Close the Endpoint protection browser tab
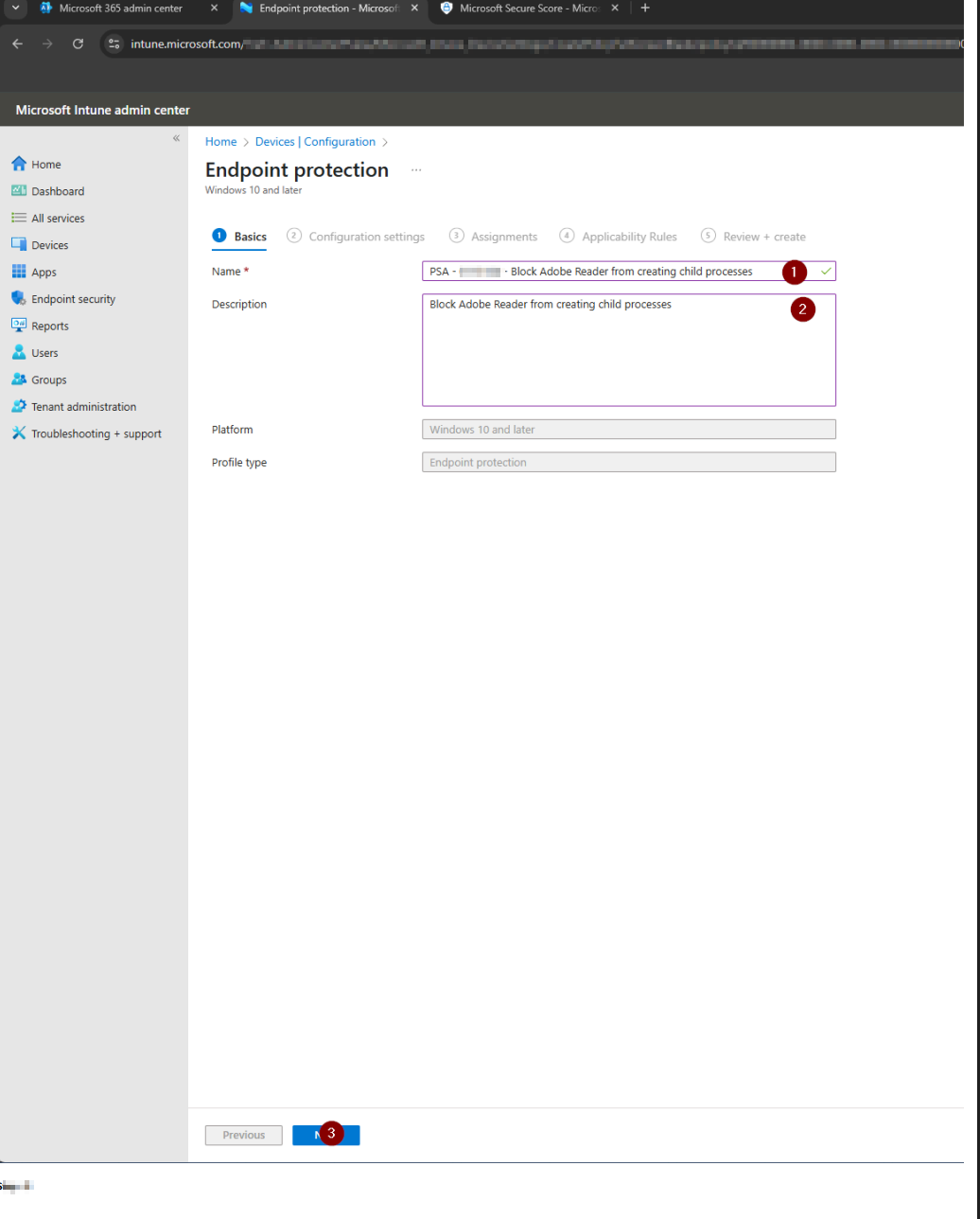980x1219 pixels. 414,9
